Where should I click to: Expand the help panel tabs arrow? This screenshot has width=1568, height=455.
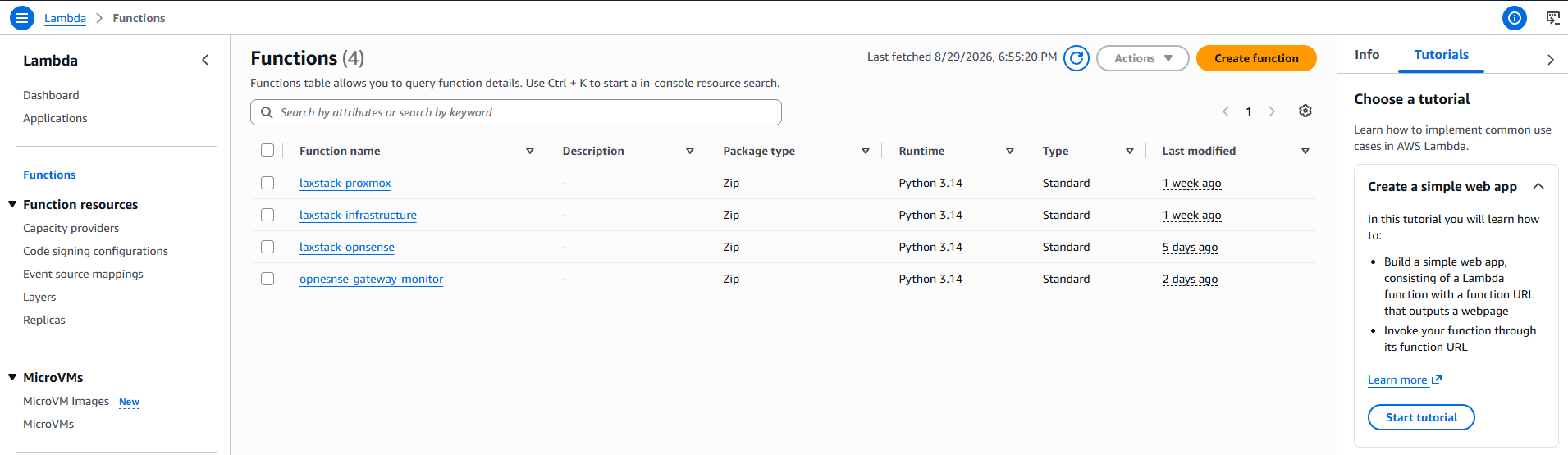1550,59
